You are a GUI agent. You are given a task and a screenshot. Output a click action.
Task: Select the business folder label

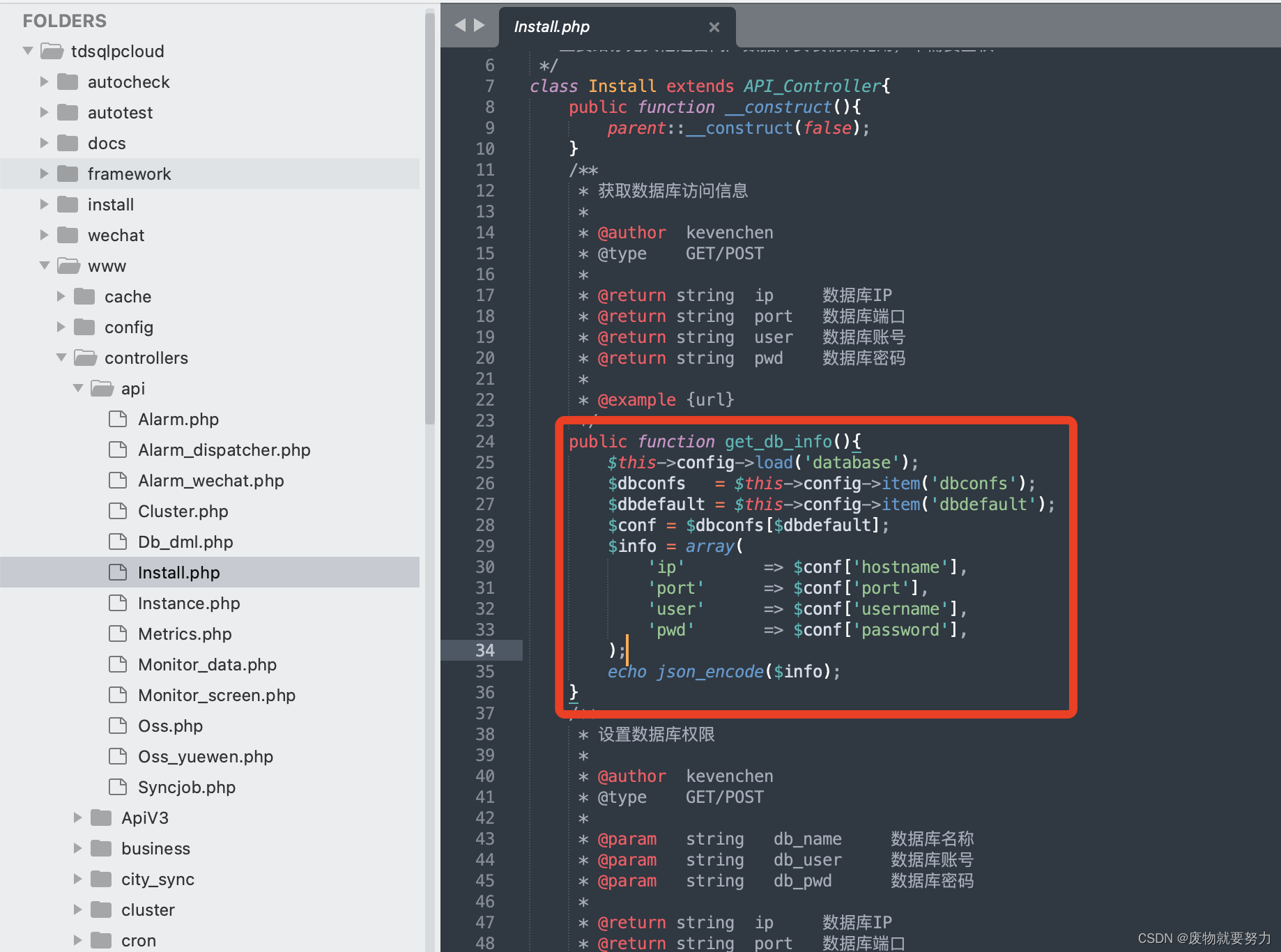(155, 848)
